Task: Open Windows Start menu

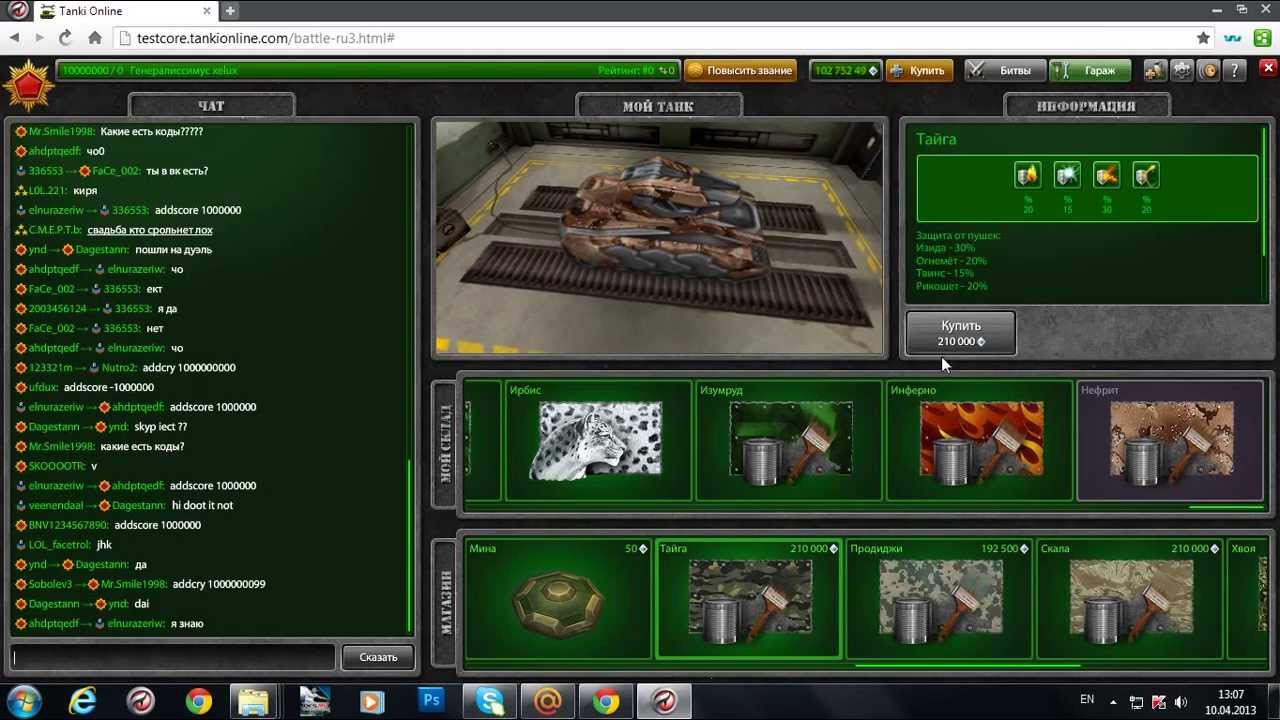Action: 24,701
